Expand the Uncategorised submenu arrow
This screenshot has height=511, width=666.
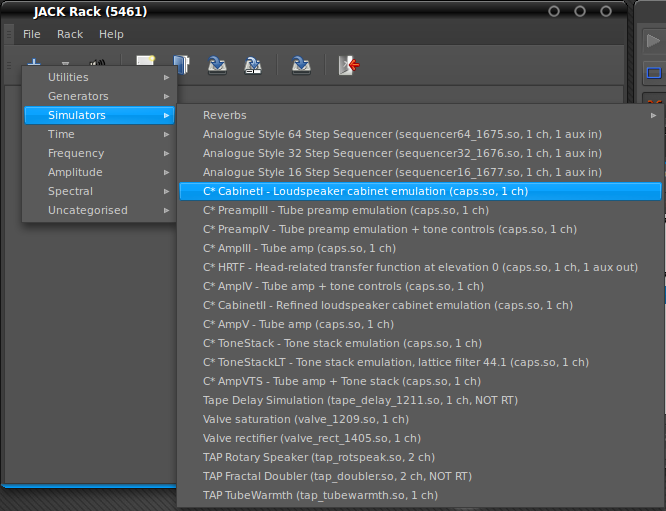coord(166,210)
